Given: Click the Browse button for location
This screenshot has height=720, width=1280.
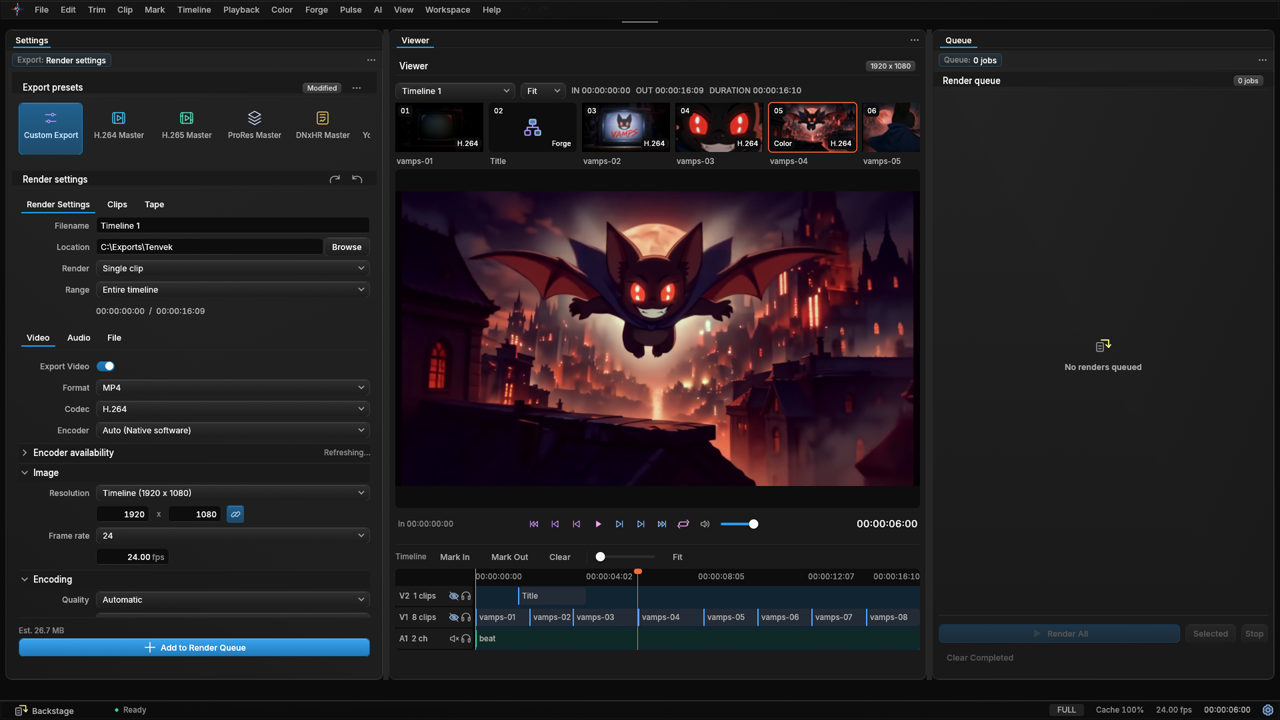Looking at the screenshot, I should (x=347, y=247).
